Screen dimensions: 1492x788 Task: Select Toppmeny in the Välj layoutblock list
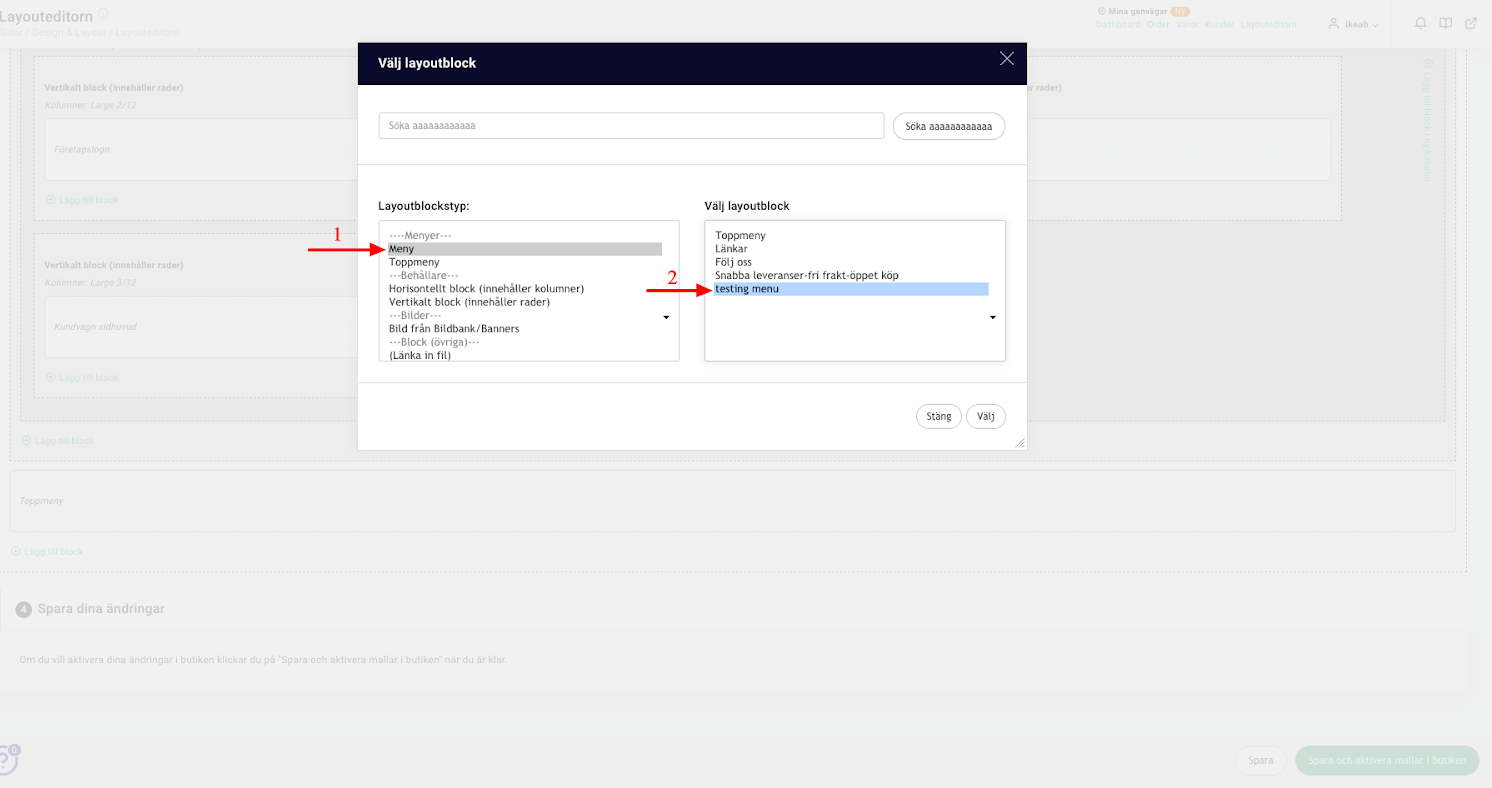pos(740,236)
